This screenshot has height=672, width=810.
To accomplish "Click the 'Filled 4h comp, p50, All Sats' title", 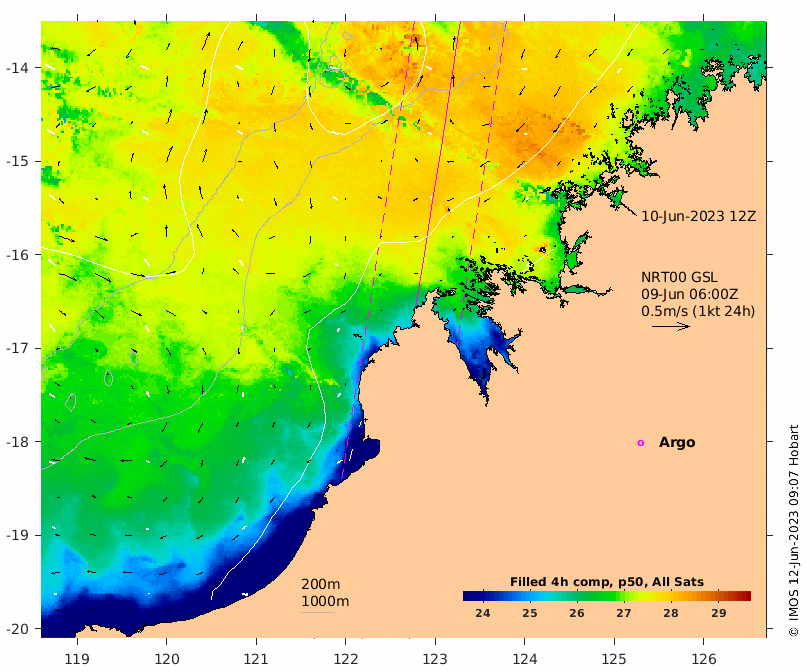I will click(607, 582).
